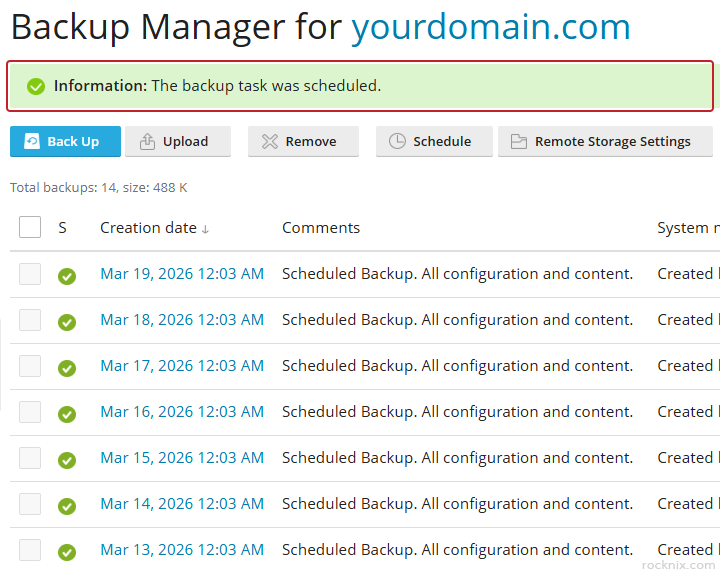Click the Comments column header
The image size is (720, 573).
[x=320, y=228]
